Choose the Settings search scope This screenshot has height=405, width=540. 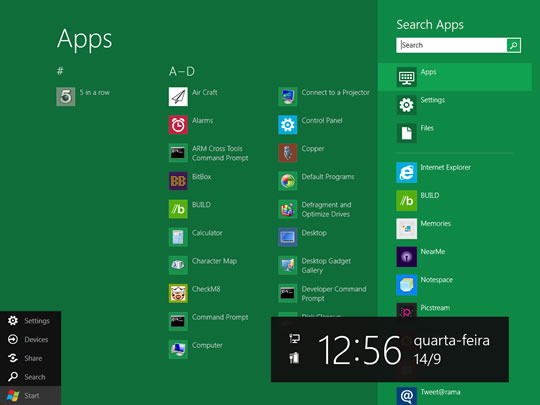[x=455, y=105]
